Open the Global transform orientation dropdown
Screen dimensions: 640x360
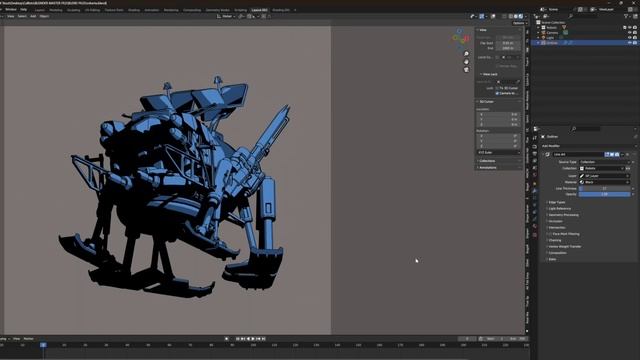tap(226, 16)
